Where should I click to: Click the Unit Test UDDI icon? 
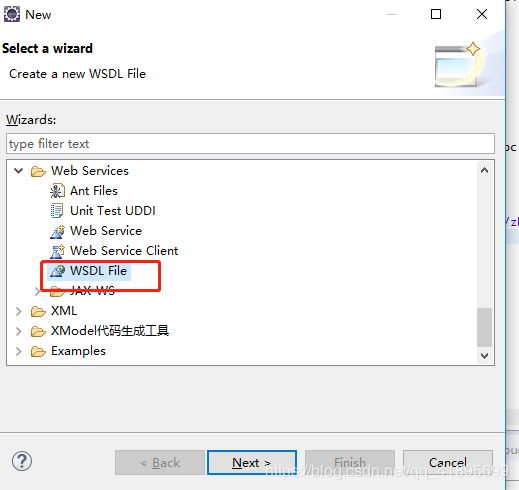[x=57, y=211]
